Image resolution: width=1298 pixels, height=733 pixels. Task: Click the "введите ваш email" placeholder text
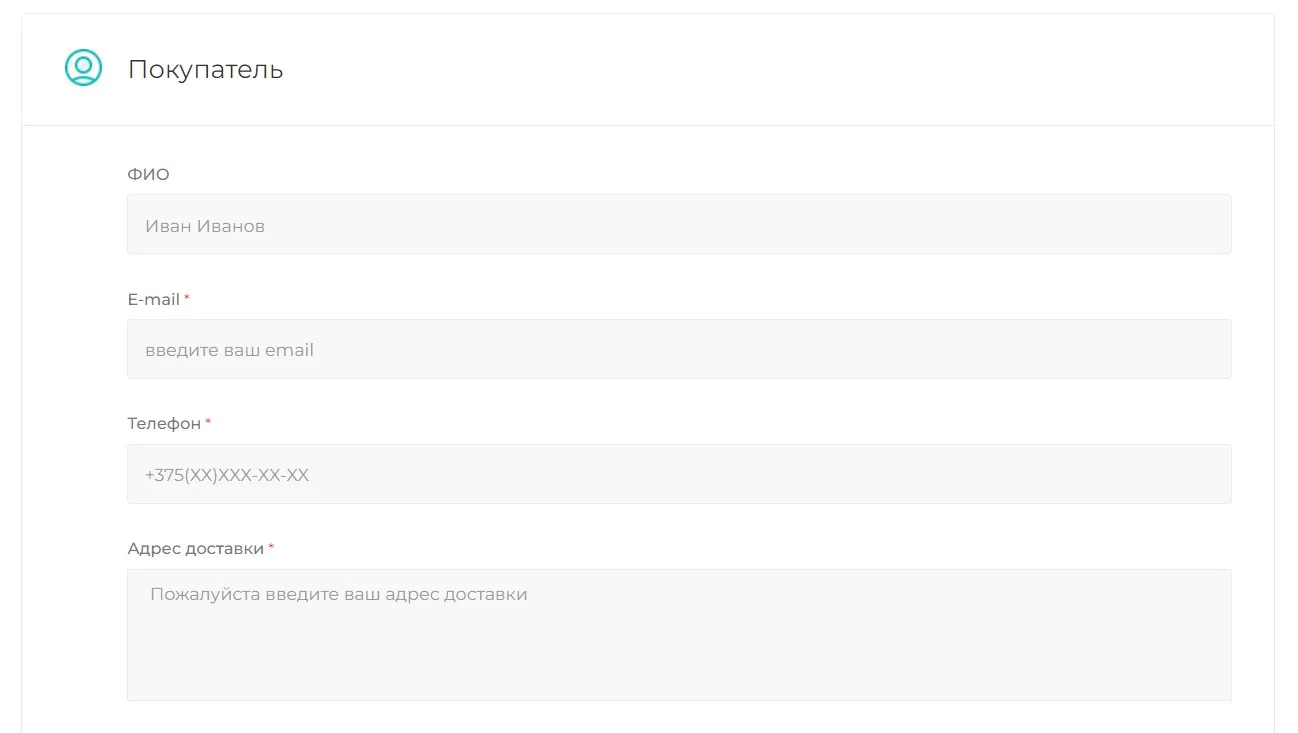click(x=229, y=351)
